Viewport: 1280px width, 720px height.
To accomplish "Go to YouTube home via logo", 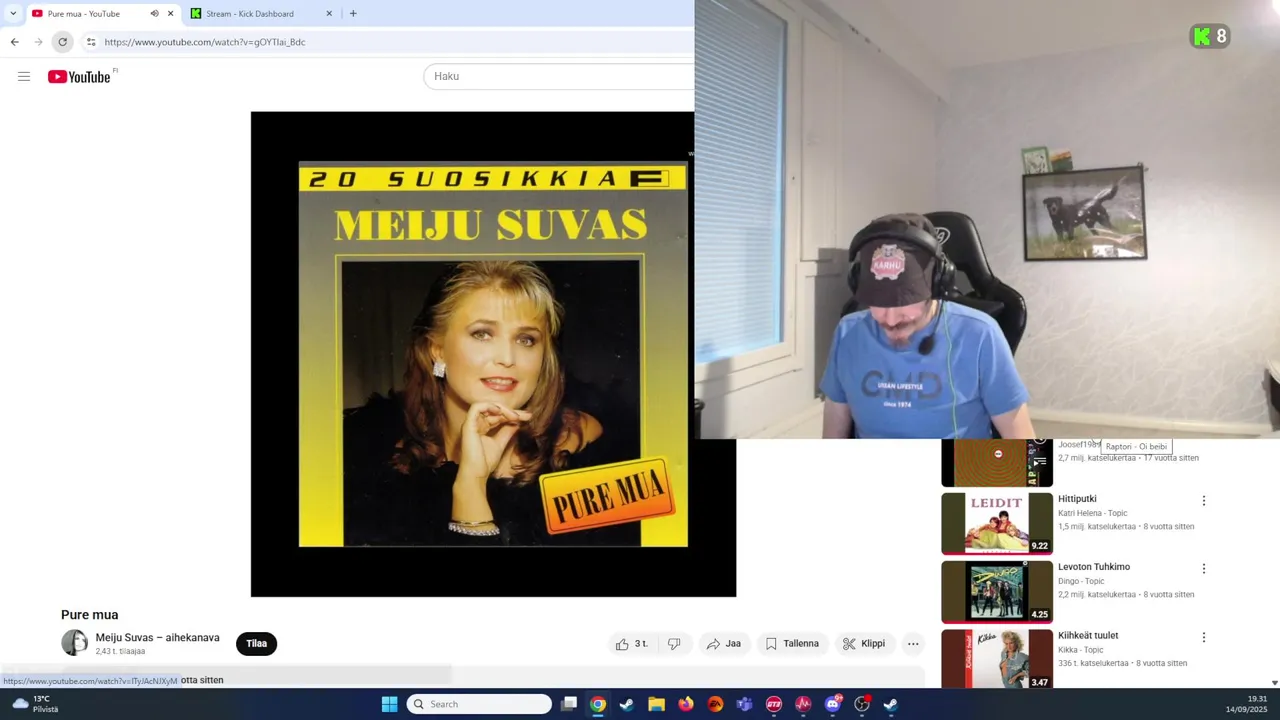I will [x=79, y=77].
